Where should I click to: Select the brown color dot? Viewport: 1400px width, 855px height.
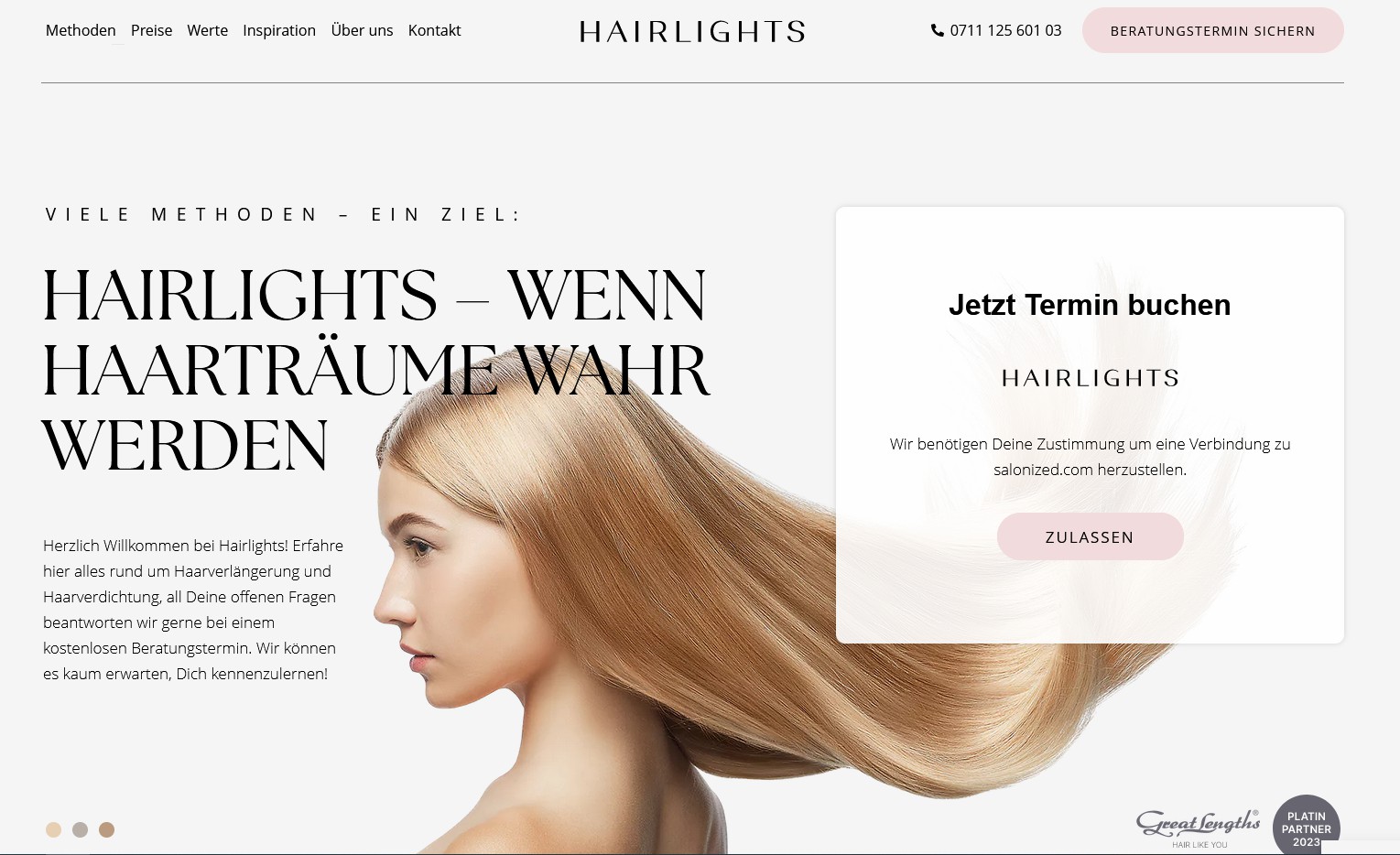[x=106, y=829]
